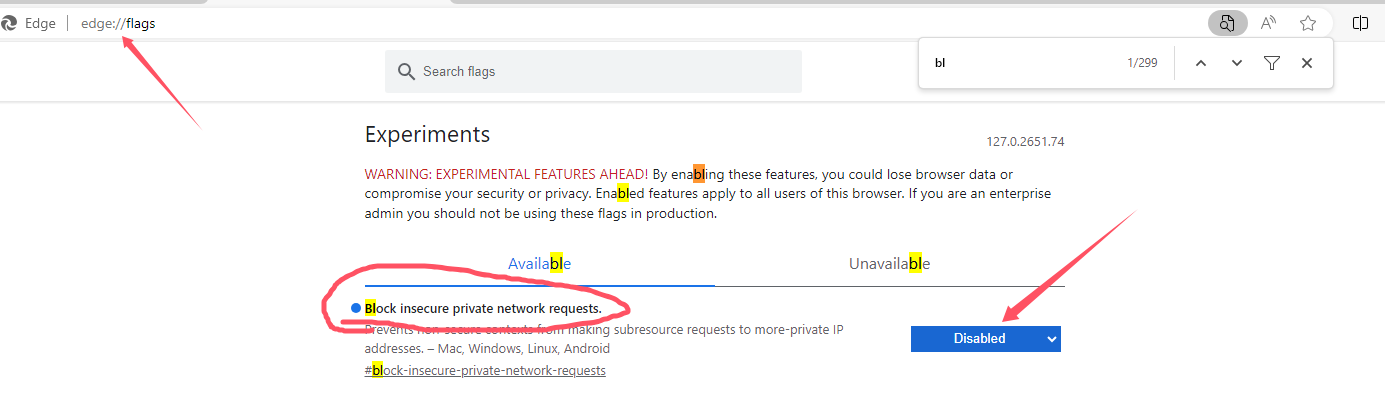Open split screen from toolbar icon

(x=1360, y=23)
